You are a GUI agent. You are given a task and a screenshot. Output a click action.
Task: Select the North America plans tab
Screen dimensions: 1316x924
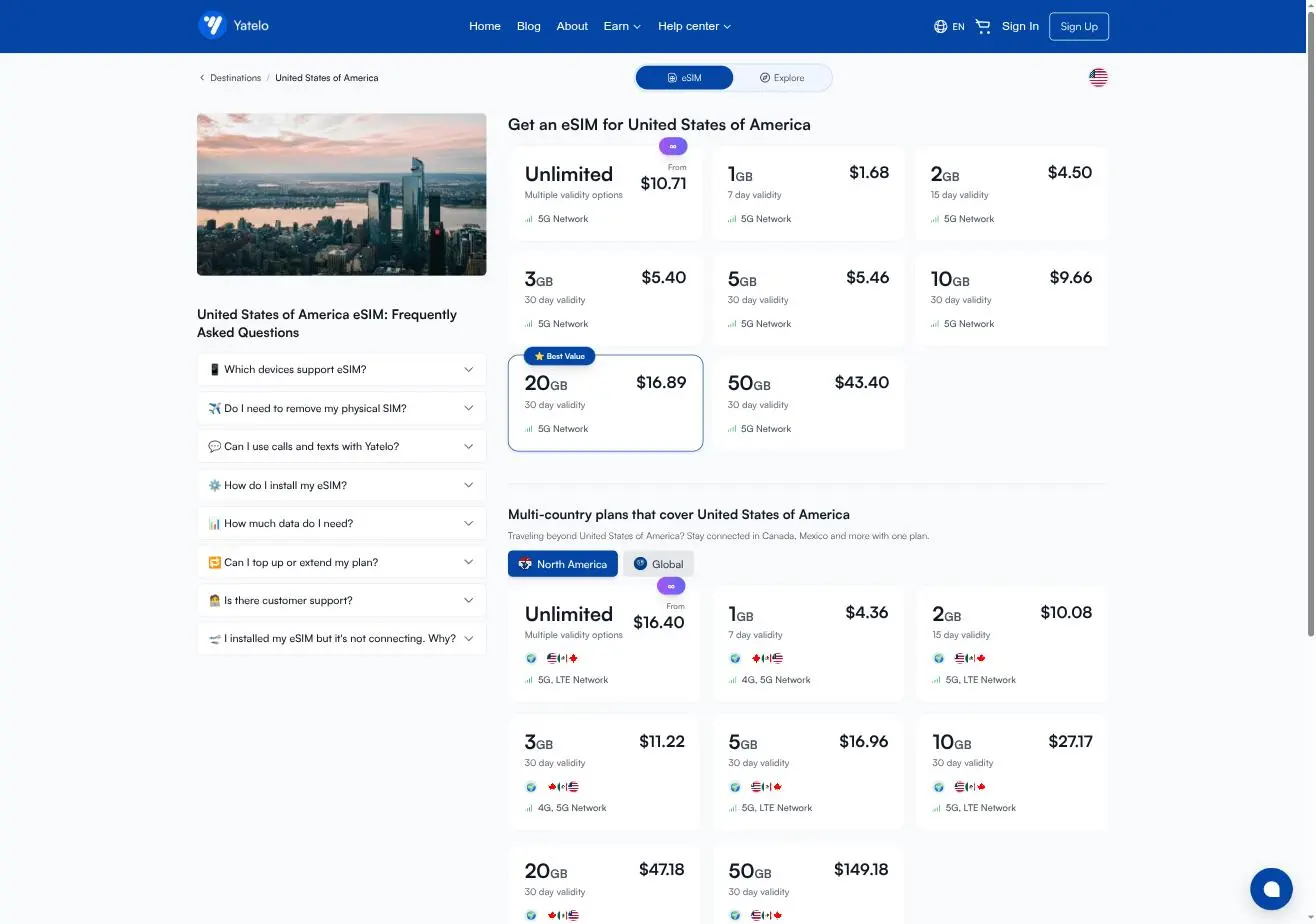pyautogui.click(x=563, y=564)
